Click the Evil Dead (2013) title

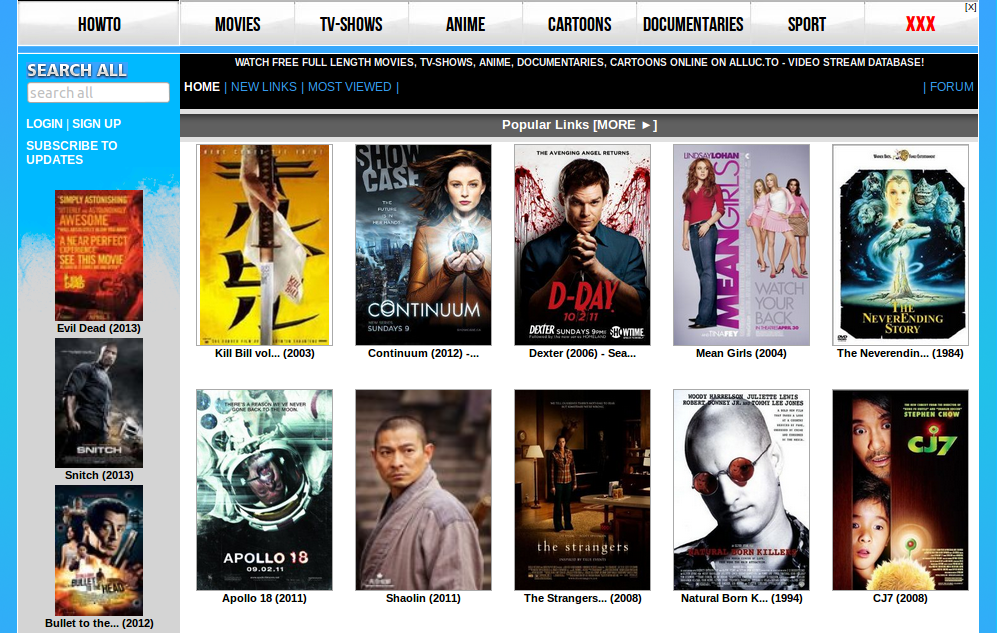[x=99, y=328]
